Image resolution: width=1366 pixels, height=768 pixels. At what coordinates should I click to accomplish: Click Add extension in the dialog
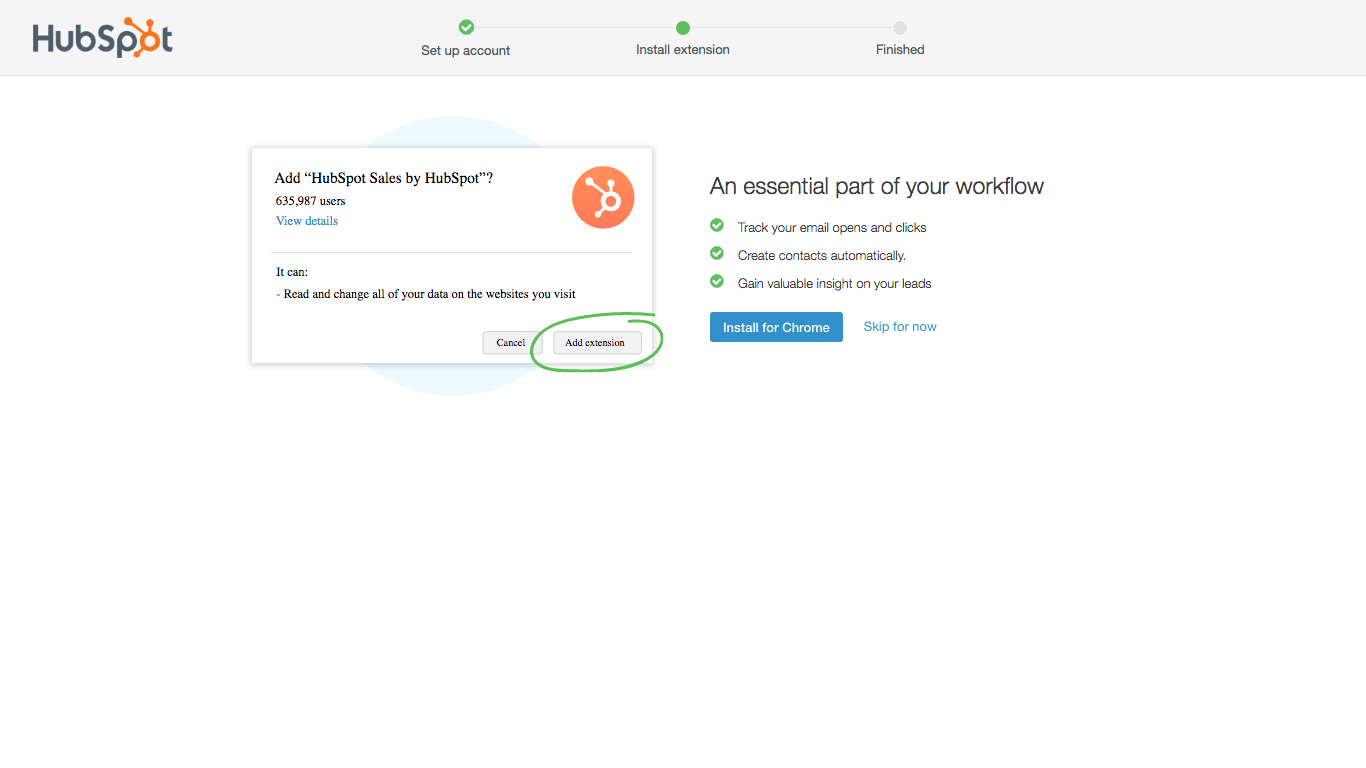595,343
